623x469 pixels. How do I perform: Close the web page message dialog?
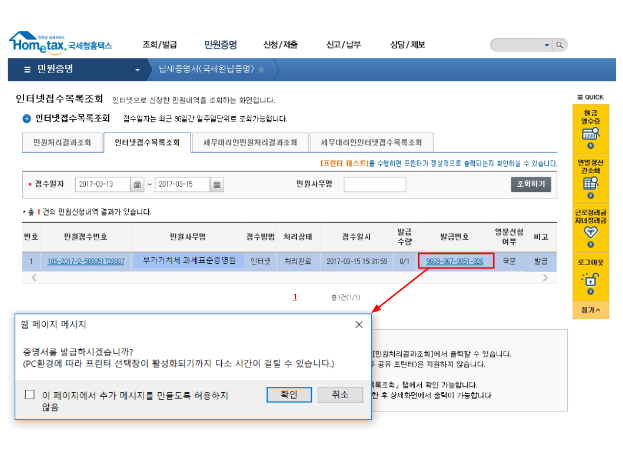(359, 325)
